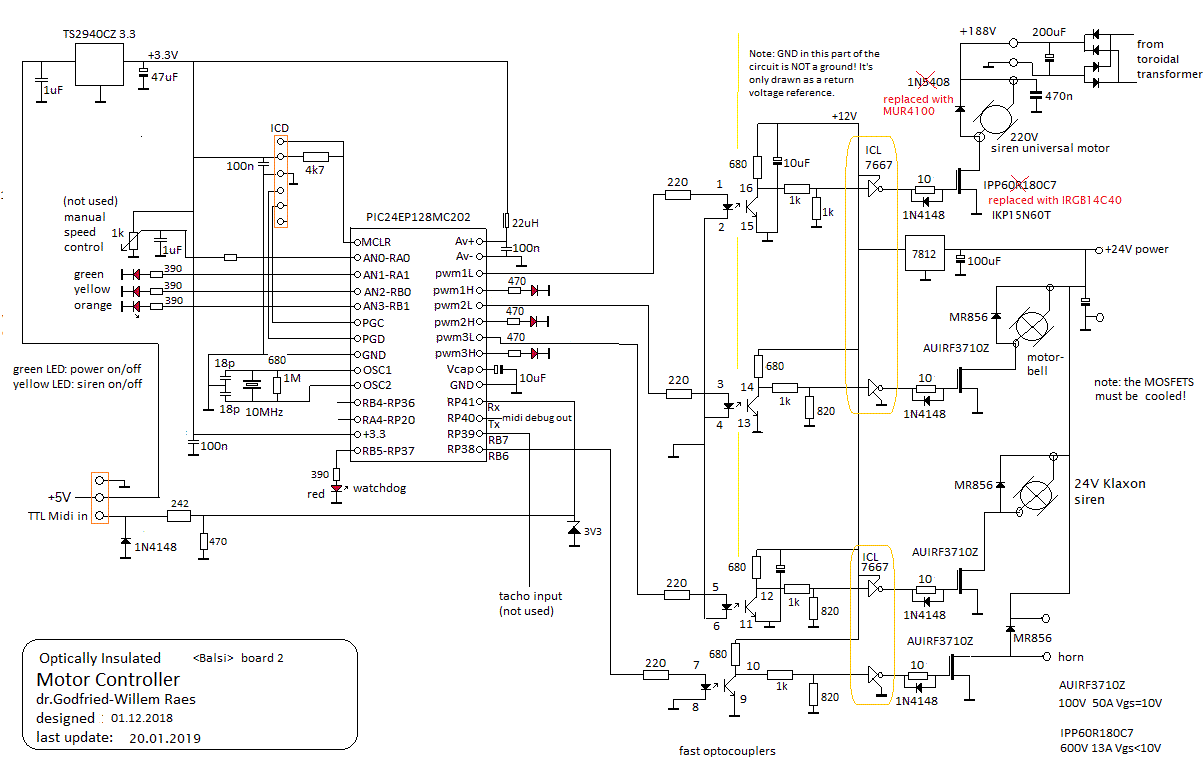Viewport: 1204px width, 767px height.
Task: Select the motor-bell lamp symbol
Action: pyautogui.click(x=1030, y=326)
